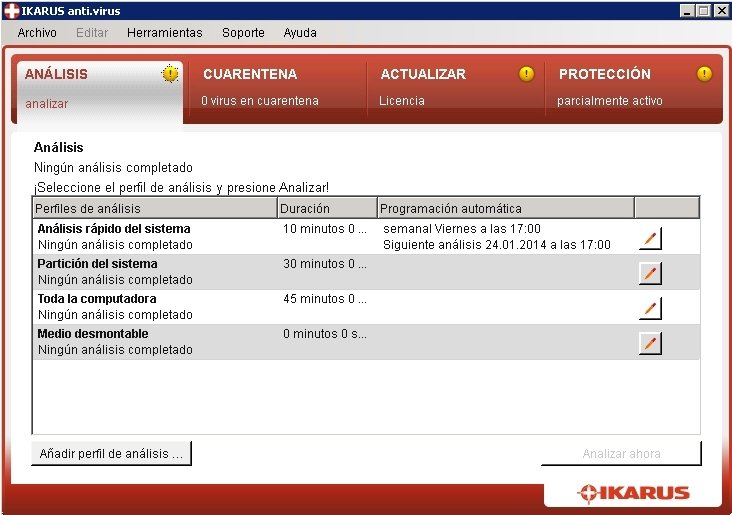Open the Herramientas menu
The height and width of the screenshot is (515, 732).
tap(164, 33)
